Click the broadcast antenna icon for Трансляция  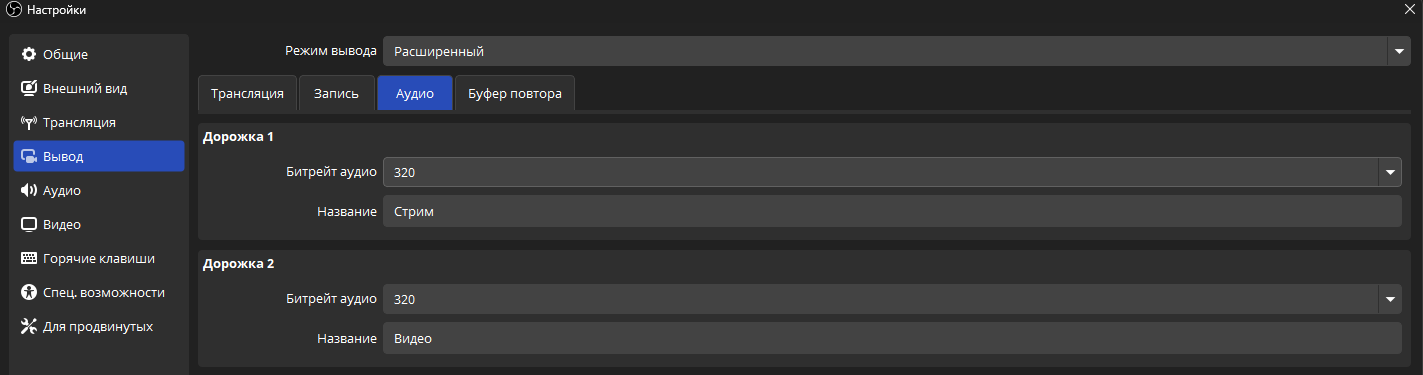(x=29, y=122)
